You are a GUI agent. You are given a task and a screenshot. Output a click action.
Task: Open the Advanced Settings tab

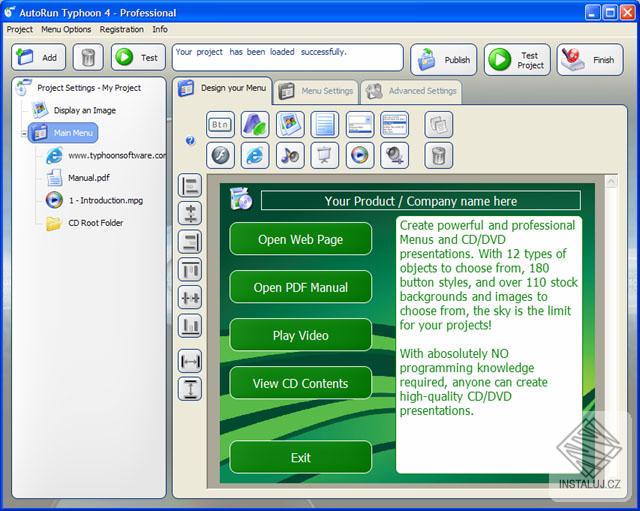pyautogui.click(x=411, y=91)
